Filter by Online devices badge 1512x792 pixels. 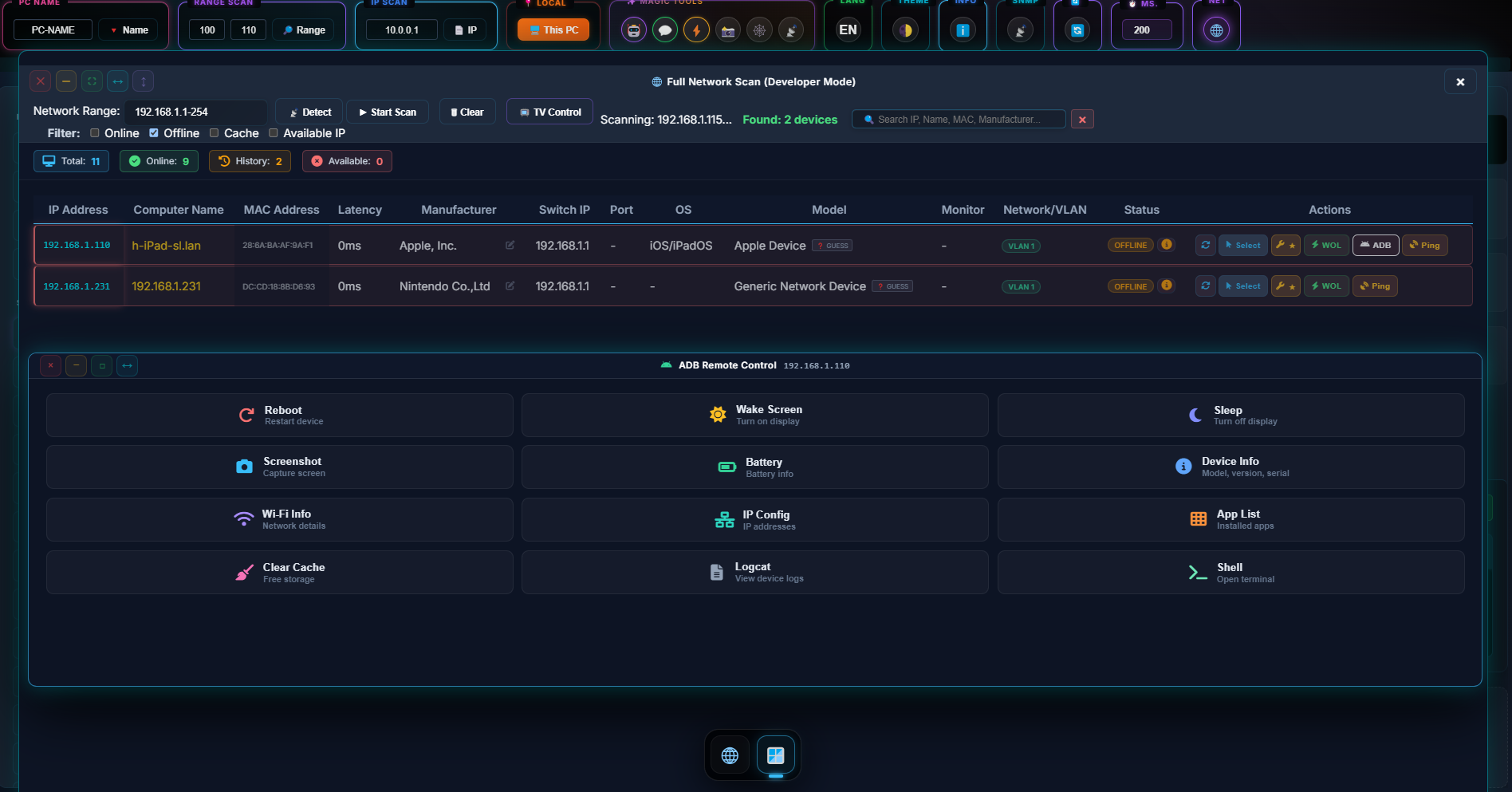coord(159,161)
